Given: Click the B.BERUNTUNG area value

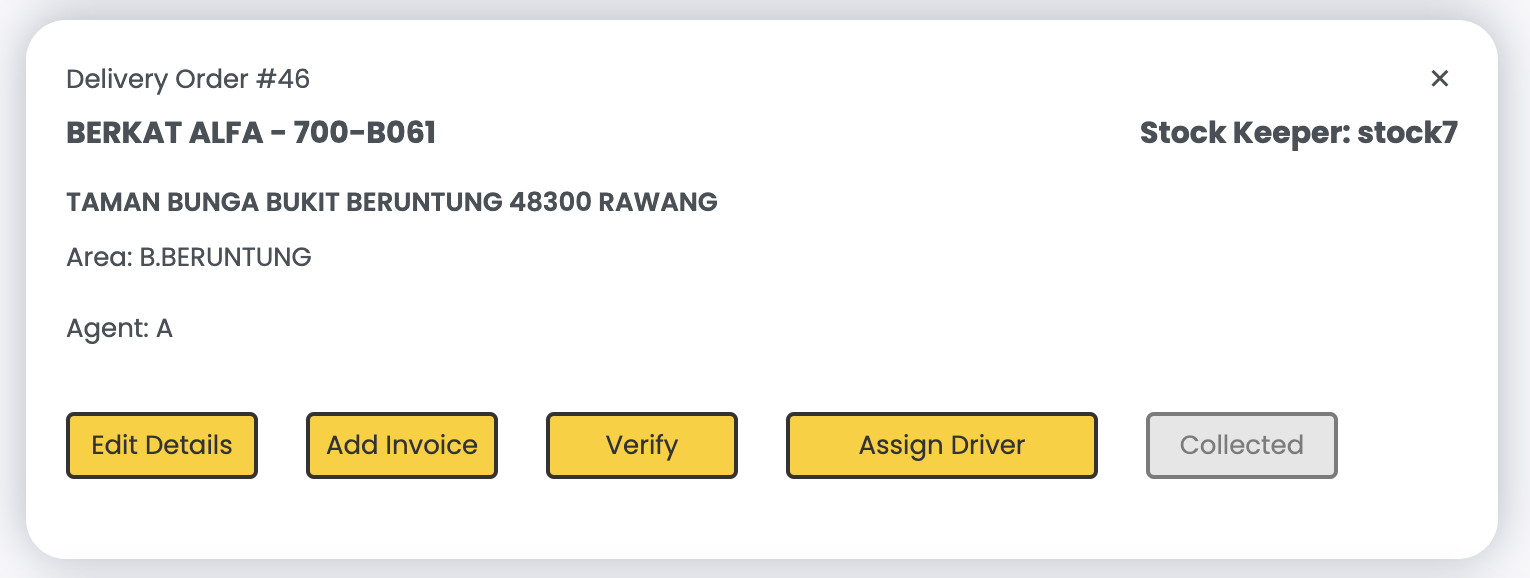Looking at the screenshot, I should (226, 258).
